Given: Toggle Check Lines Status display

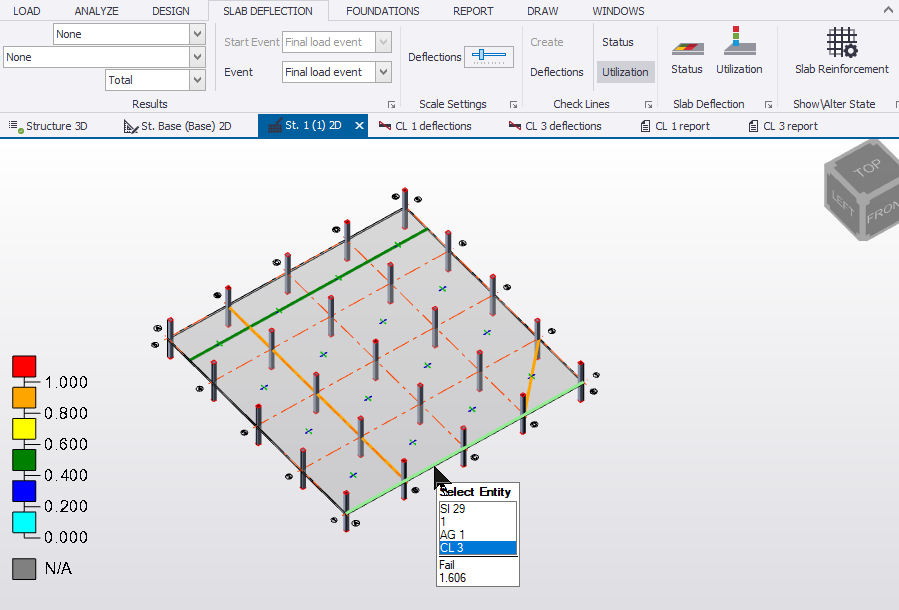Looking at the screenshot, I should (x=618, y=42).
